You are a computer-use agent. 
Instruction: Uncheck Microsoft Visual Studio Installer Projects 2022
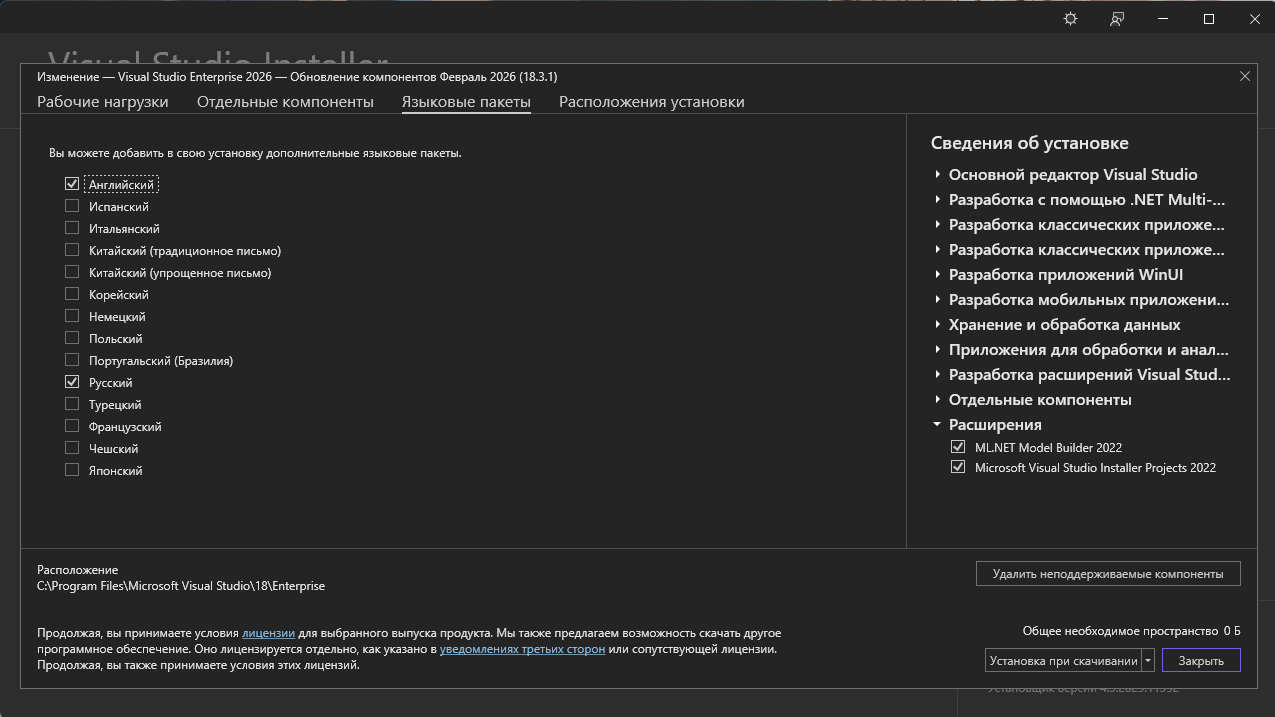(x=958, y=467)
